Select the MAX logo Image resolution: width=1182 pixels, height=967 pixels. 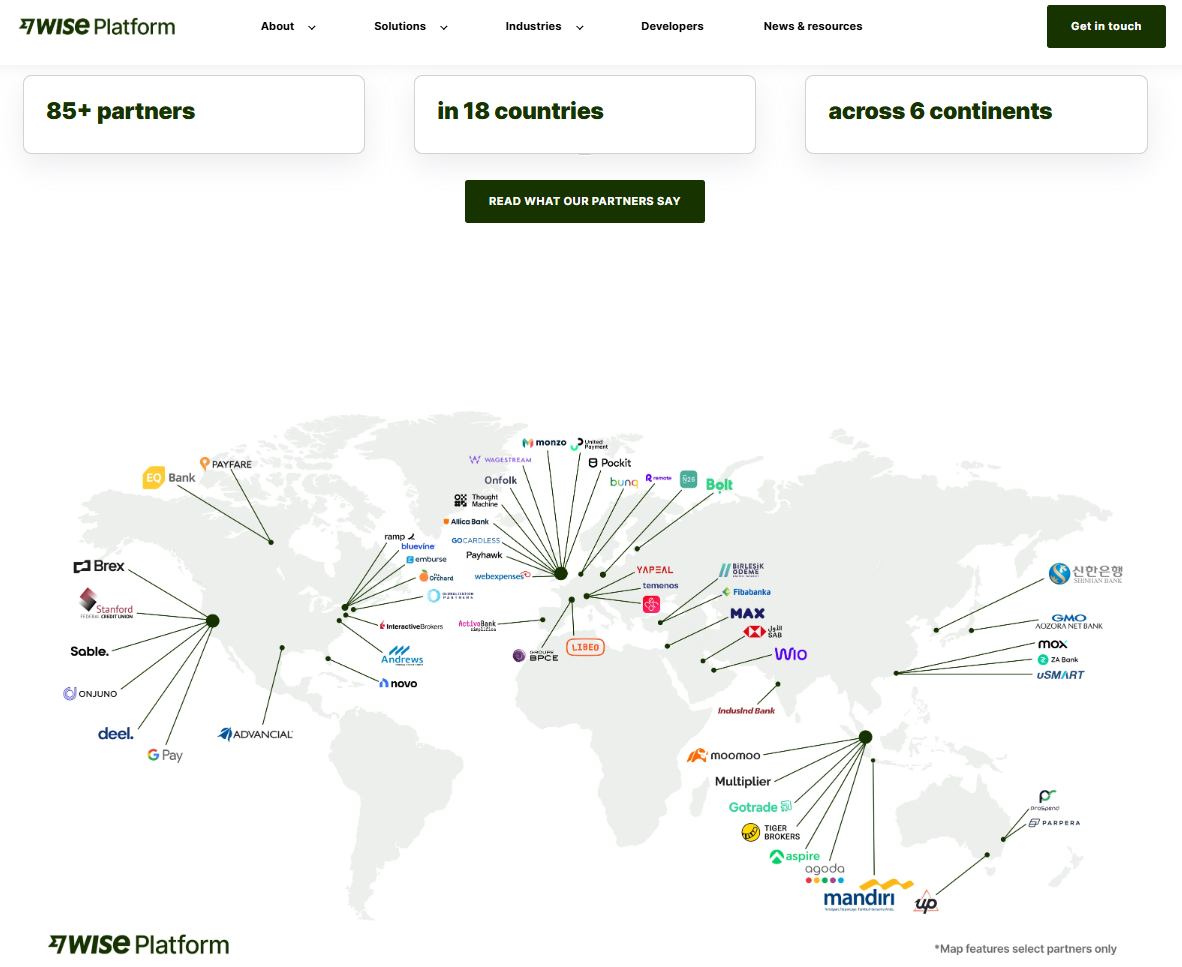tap(748, 614)
